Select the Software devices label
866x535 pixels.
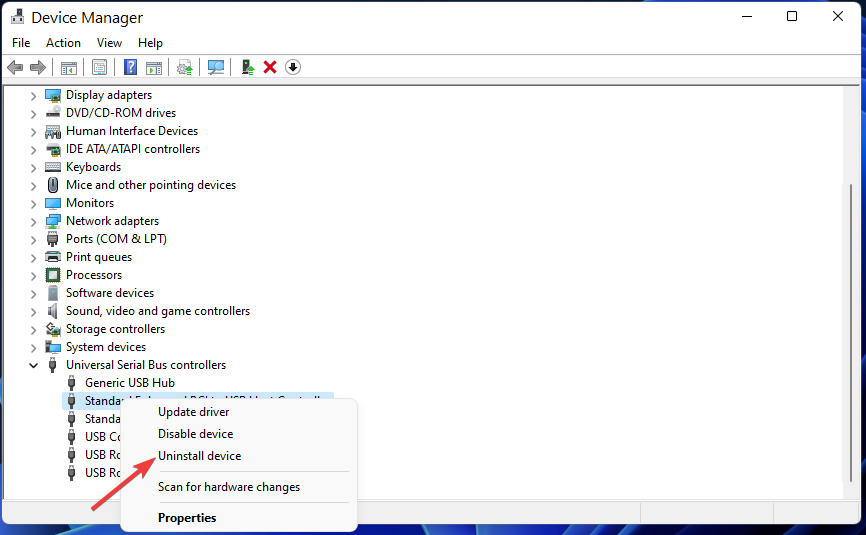(109, 293)
